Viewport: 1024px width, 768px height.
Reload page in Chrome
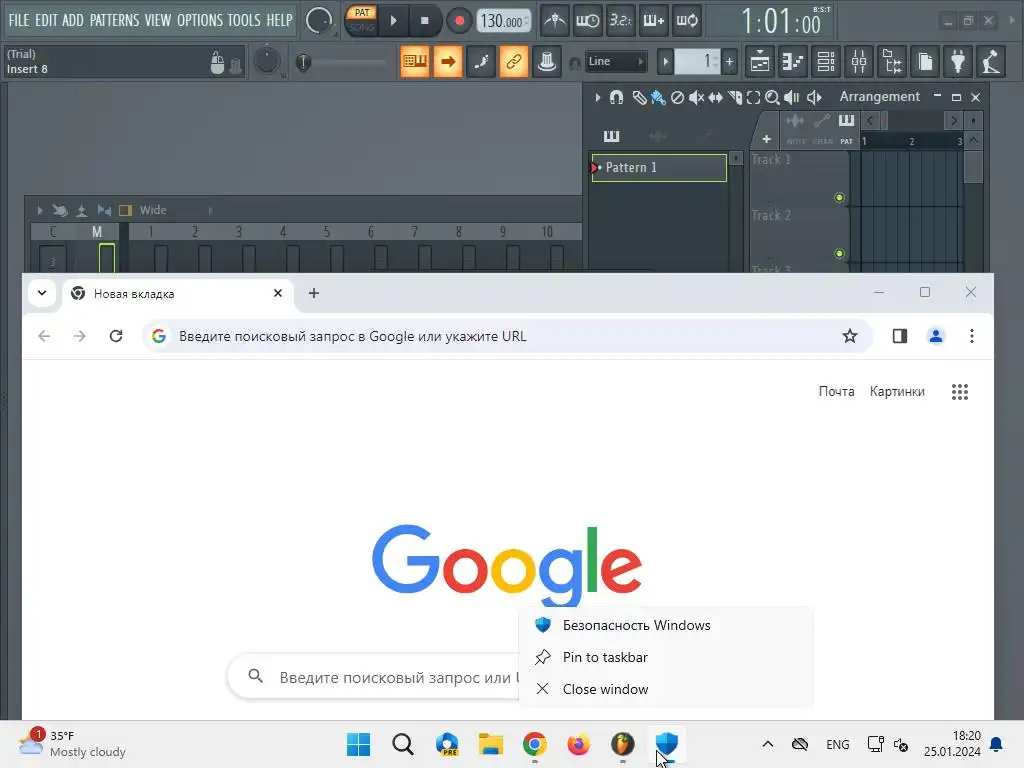click(116, 336)
